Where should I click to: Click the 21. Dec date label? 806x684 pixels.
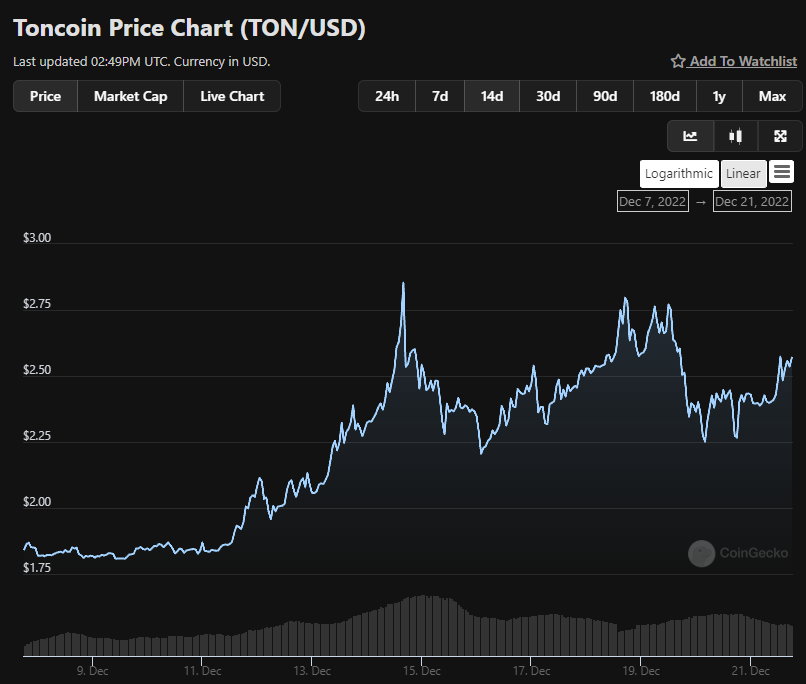pos(750,671)
